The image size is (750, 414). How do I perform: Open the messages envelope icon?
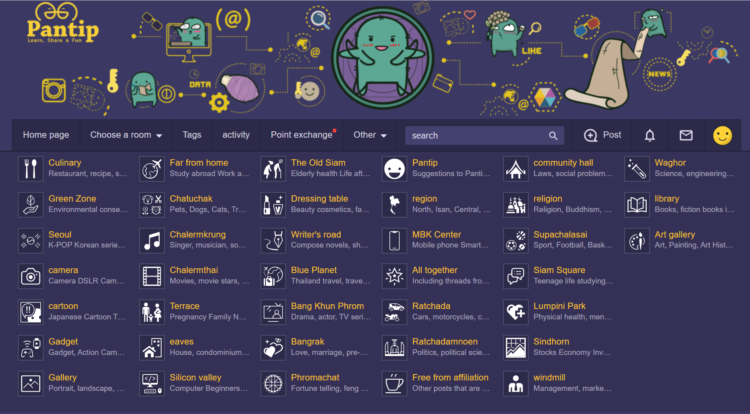tap(686, 135)
